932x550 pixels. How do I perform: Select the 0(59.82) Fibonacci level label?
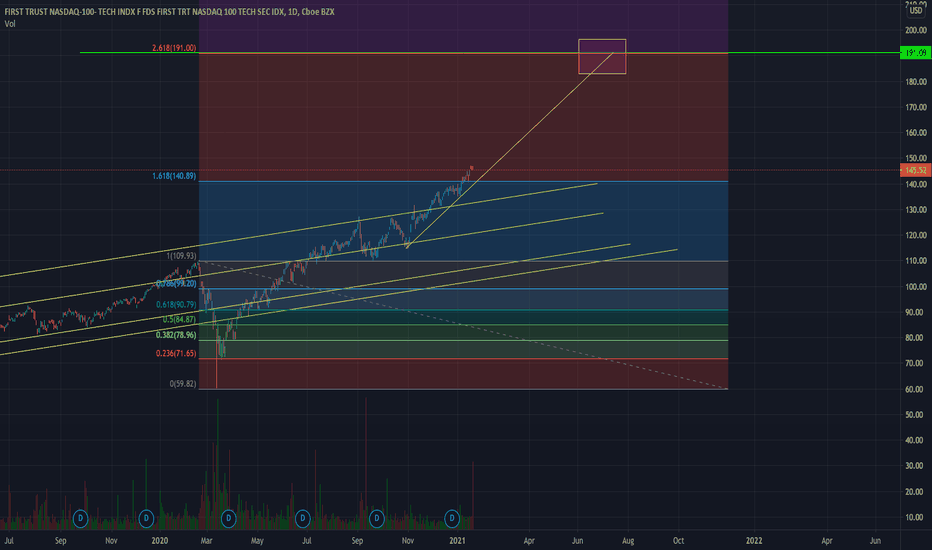183,384
